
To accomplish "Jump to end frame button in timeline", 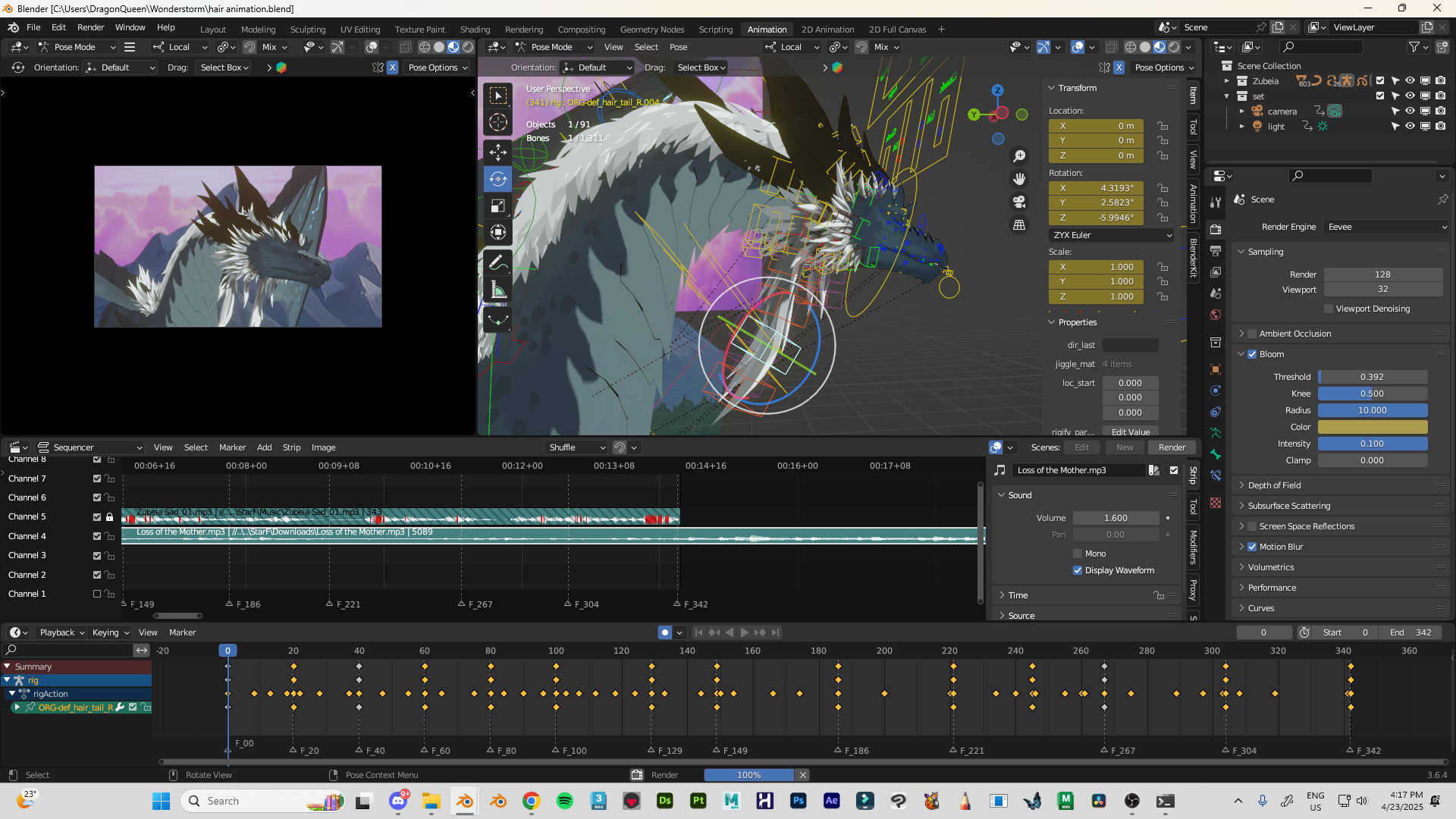I will pyautogui.click(x=775, y=632).
